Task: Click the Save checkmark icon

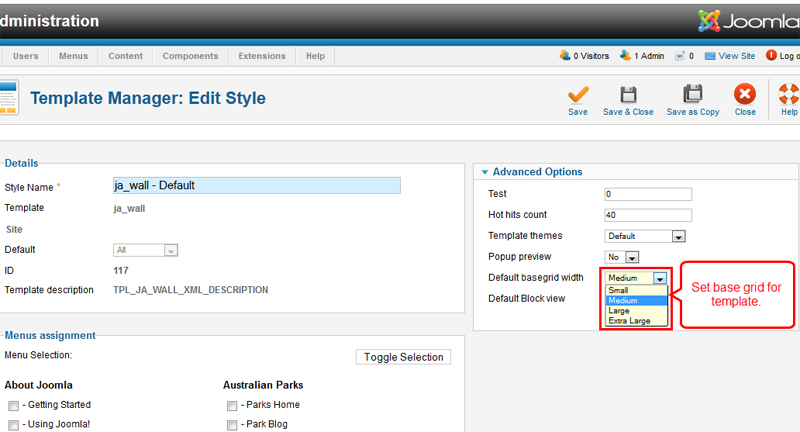Action: [578, 94]
